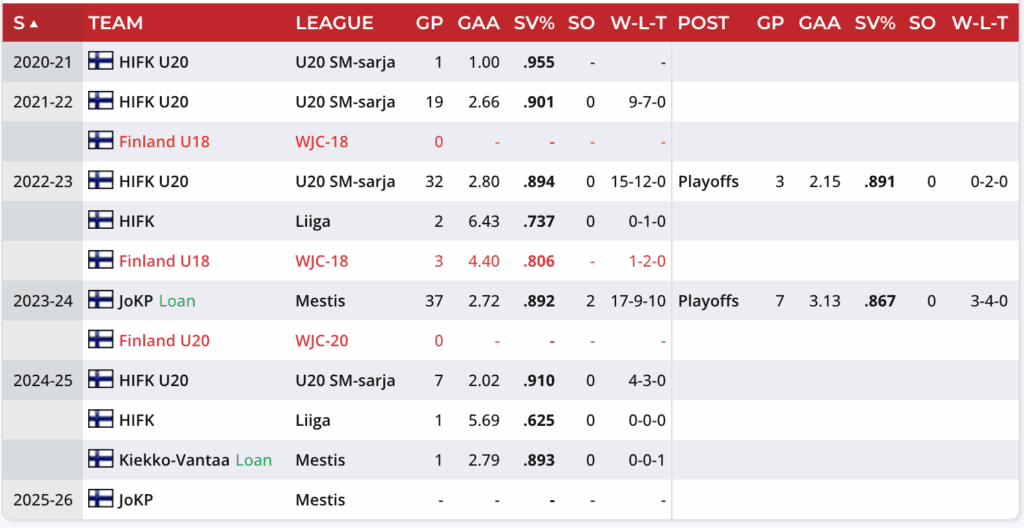
Task: Click the flag icon next to JoKP Loan
Action: [x=100, y=300]
